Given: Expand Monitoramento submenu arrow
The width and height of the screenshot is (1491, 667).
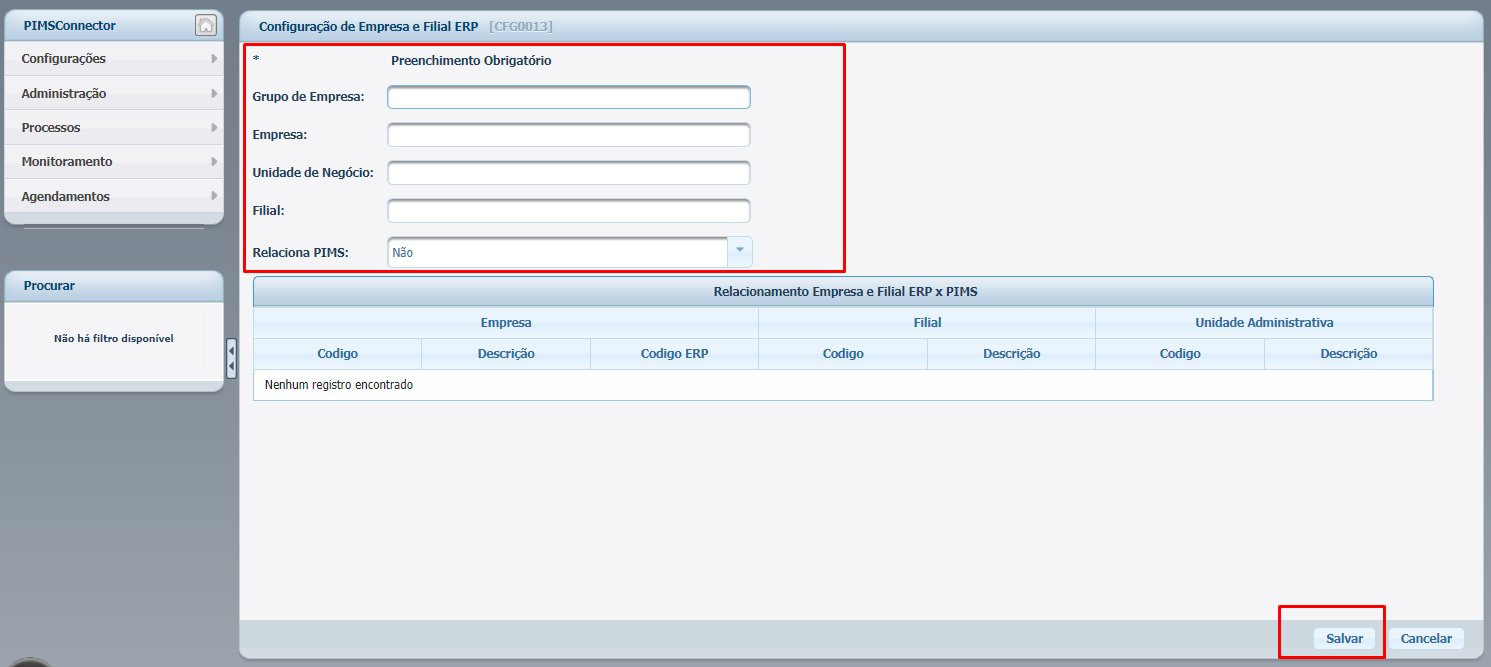Looking at the screenshot, I should pos(214,161).
